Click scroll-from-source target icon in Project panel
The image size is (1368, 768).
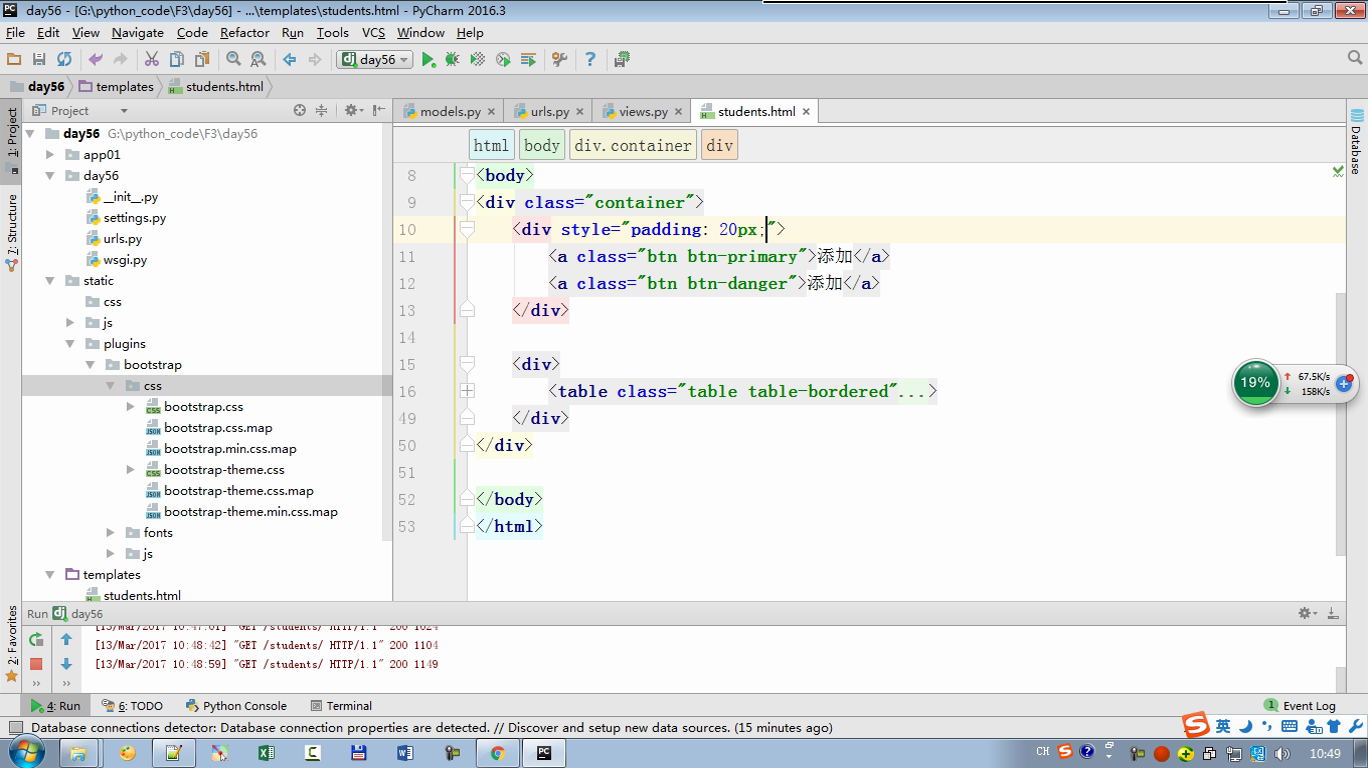tap(299, 111)
